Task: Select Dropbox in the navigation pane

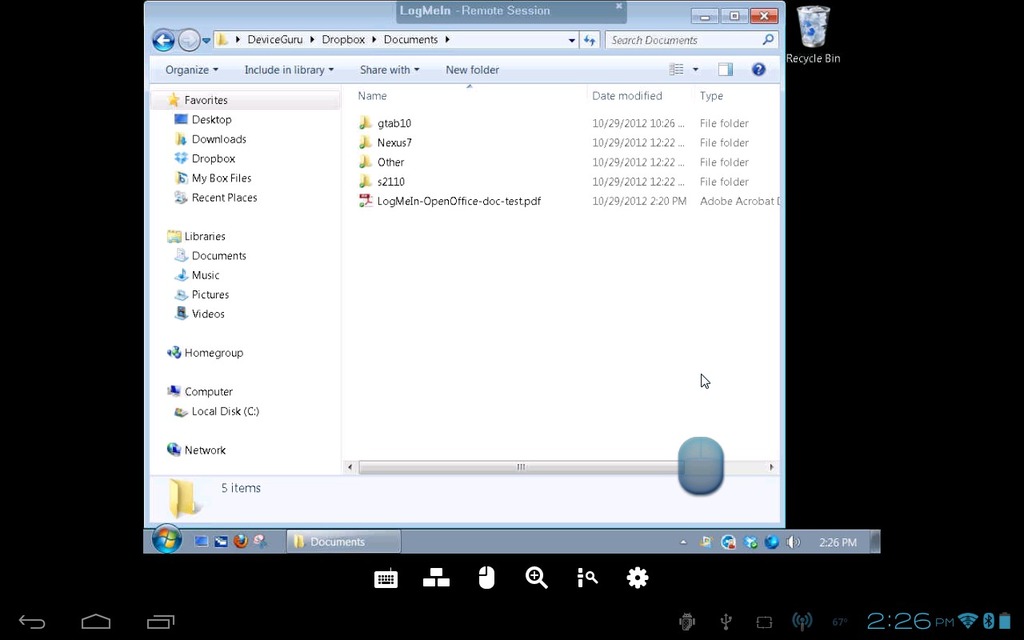Action: coord(204,159)
